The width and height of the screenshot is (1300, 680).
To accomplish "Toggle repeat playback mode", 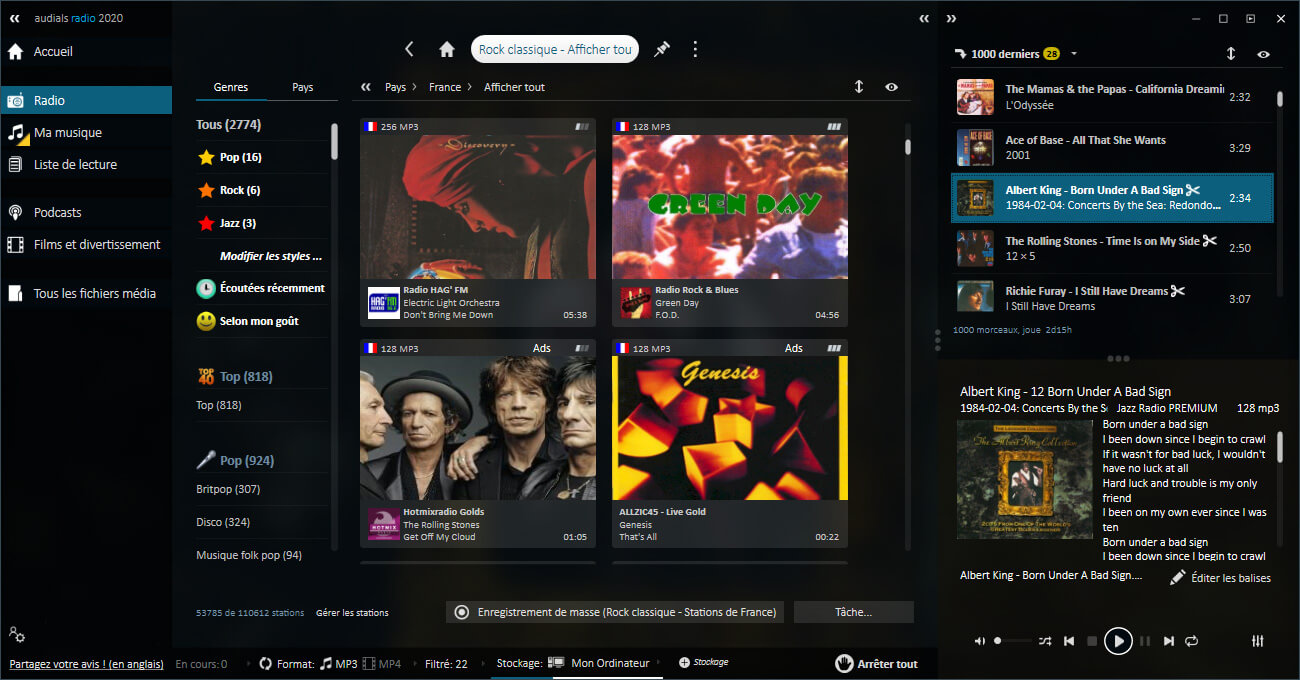I will [x=1191, y=641].
